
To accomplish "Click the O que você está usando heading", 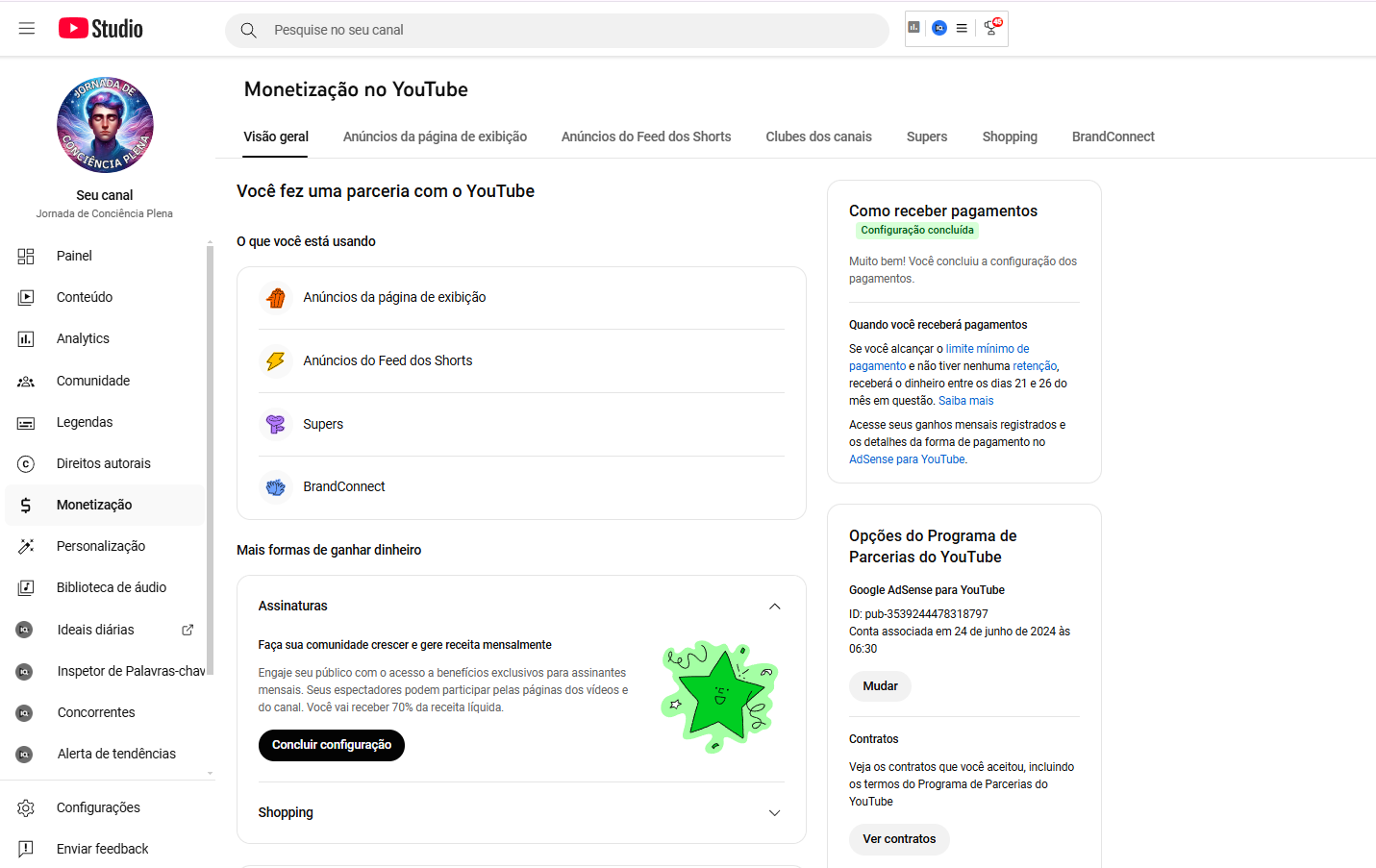I will (306, 241).
